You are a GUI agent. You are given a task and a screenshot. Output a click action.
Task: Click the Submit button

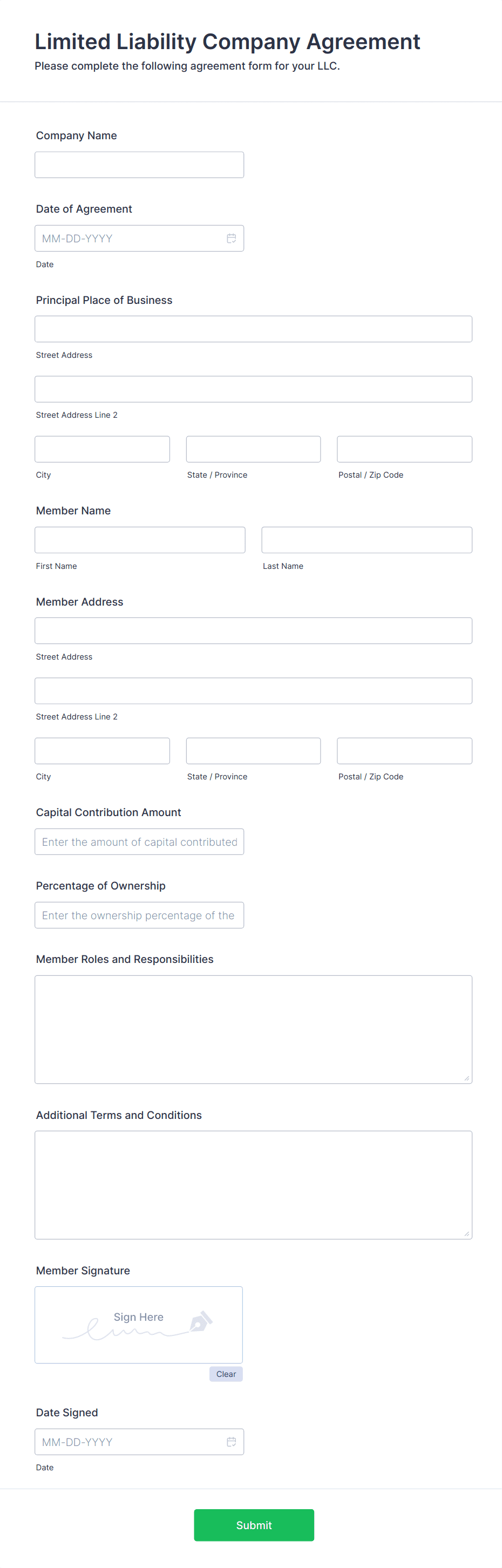(254, 1525)
